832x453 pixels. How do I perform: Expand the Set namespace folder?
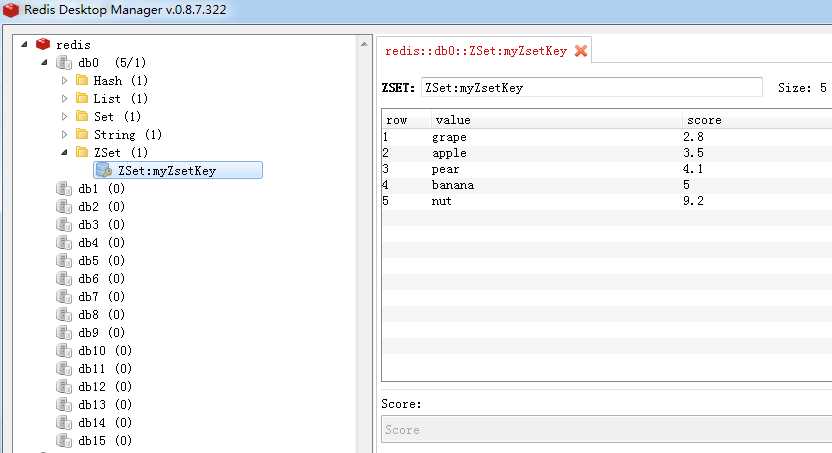click(x=65, y=116)
